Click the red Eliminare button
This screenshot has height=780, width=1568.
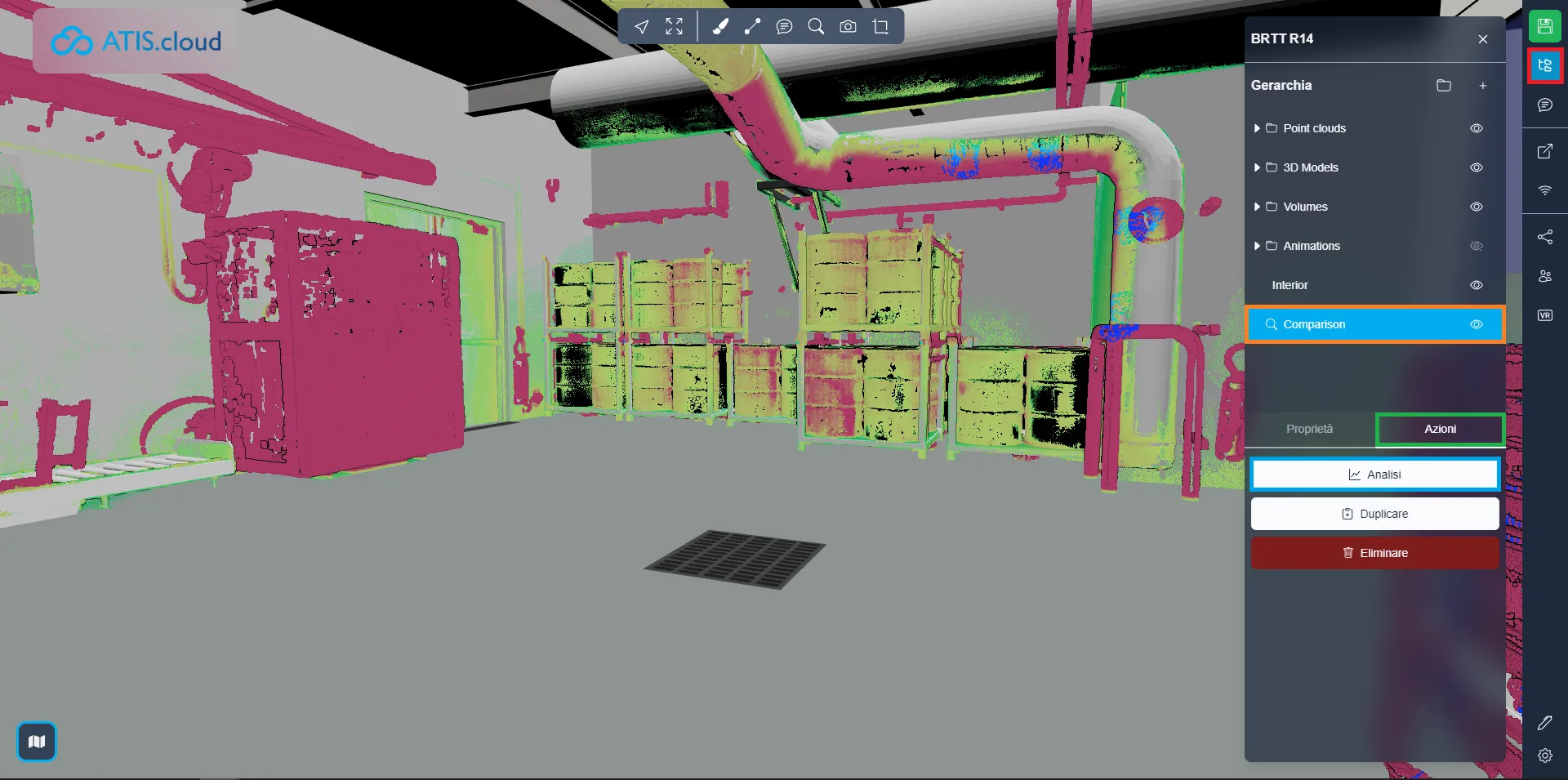tap(1374, 553)
